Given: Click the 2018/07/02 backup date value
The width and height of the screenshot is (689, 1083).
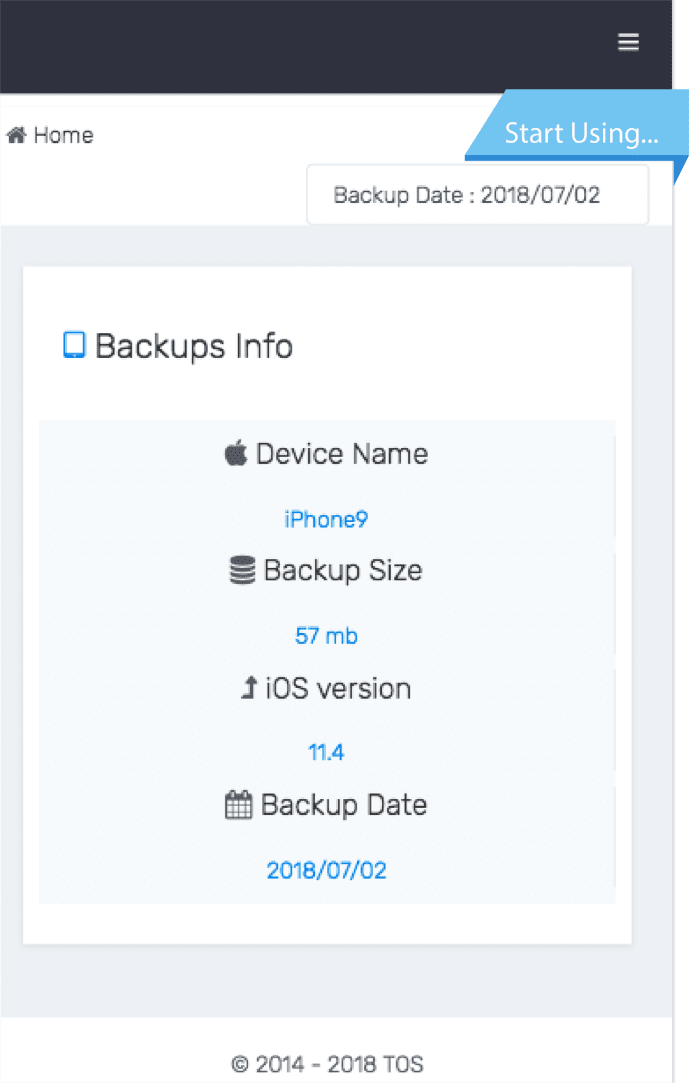Looking at the screenshot, I should tap(326, 870).
